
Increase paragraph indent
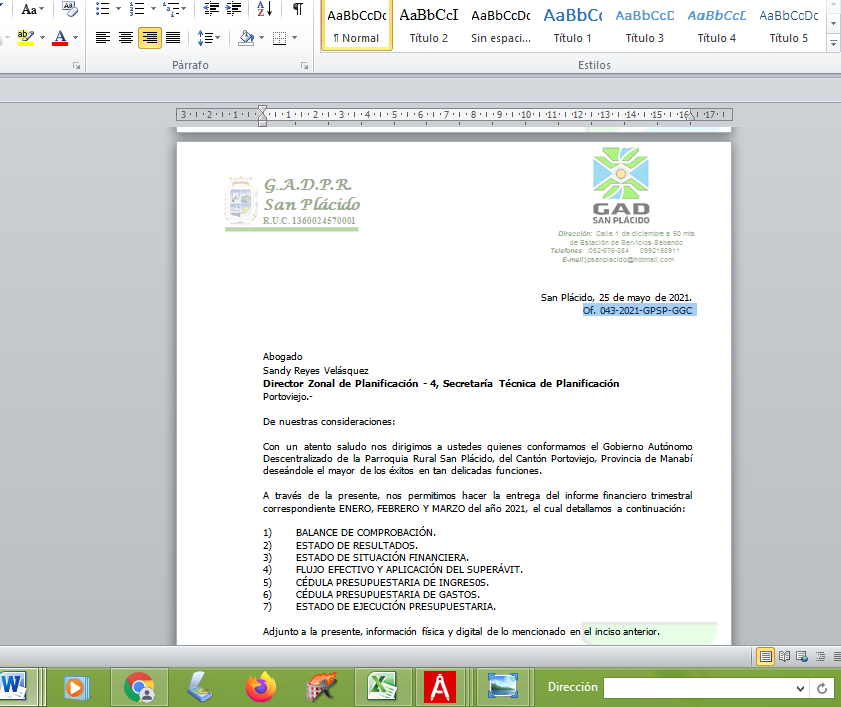click(x=234, y=9)
